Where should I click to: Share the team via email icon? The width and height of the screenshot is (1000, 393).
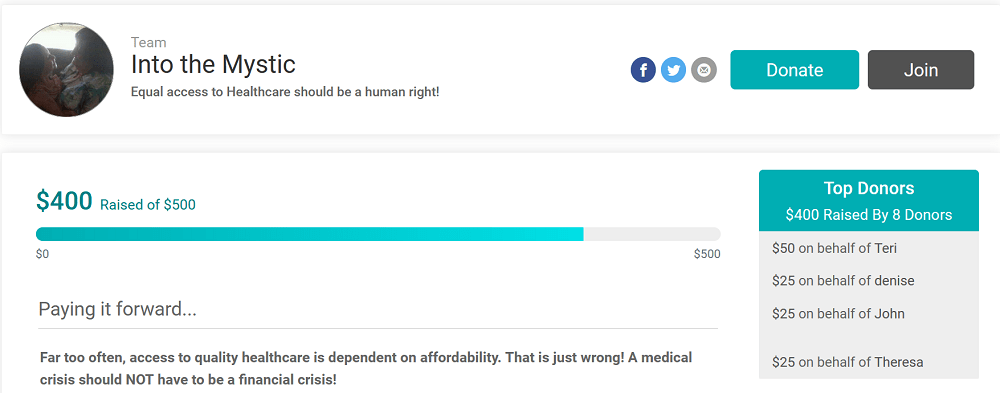(x=703, y=70)
